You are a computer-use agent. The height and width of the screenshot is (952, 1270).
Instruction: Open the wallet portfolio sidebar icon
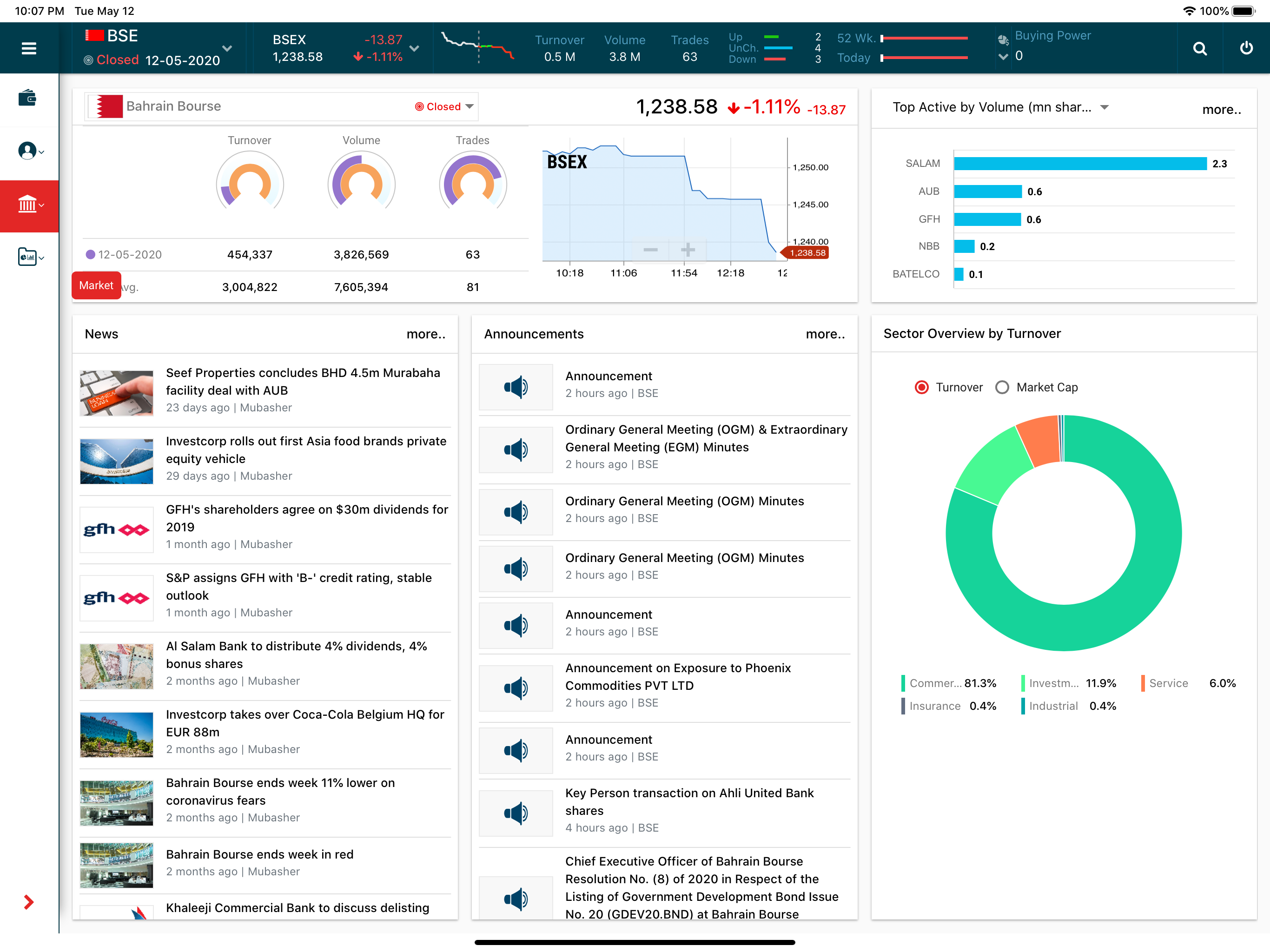pos(27,98)
